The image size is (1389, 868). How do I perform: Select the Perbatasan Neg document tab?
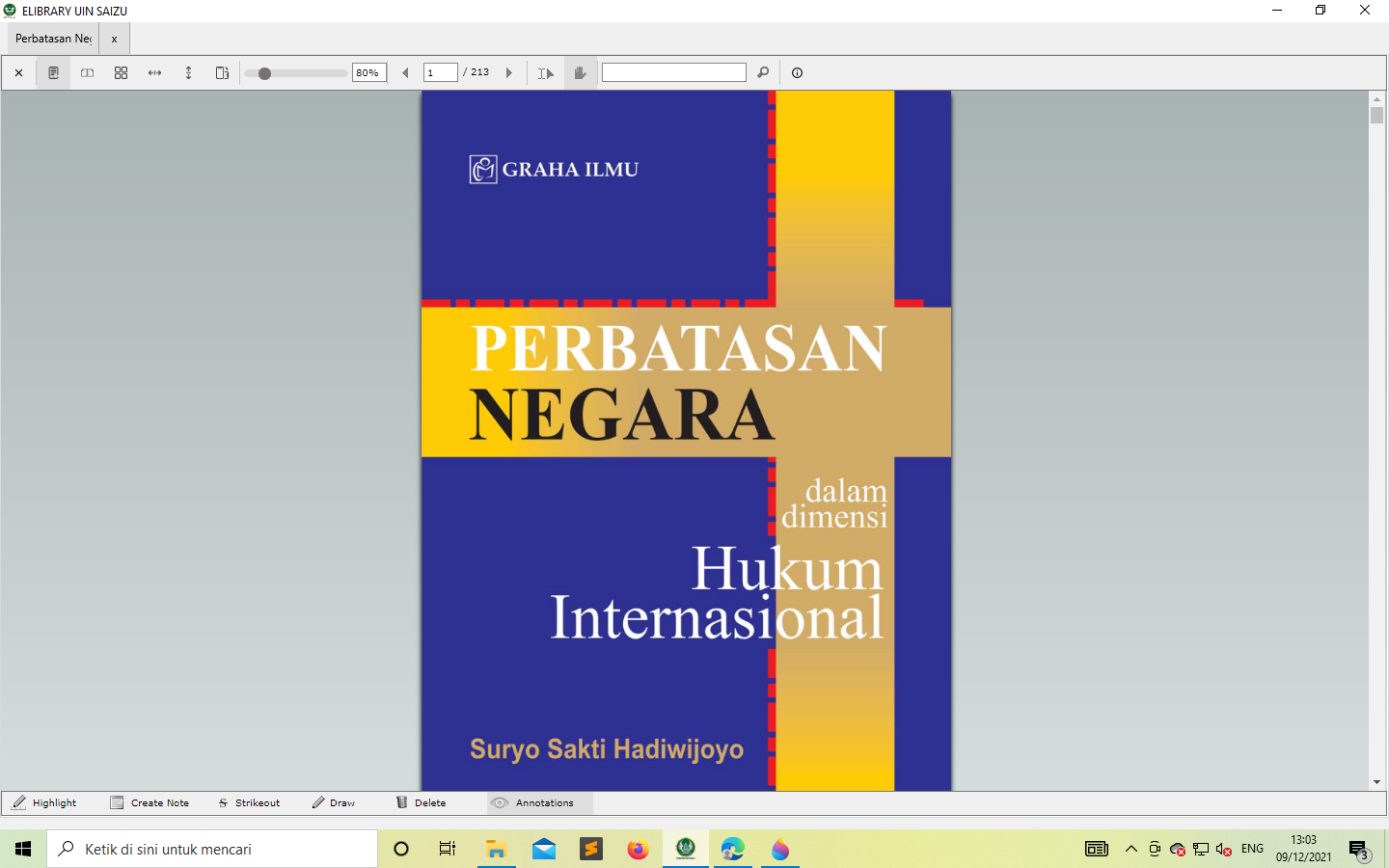tap(54, 39)
